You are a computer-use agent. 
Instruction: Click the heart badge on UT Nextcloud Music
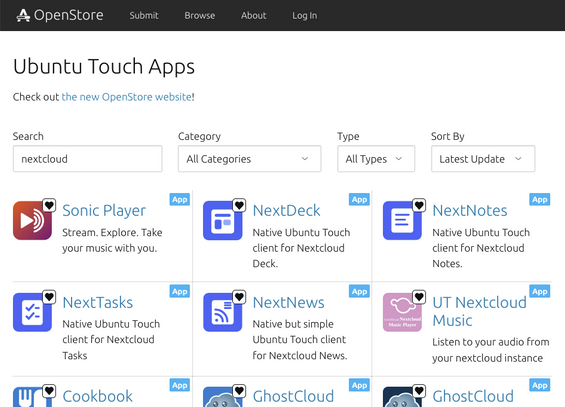coord(419,297)
